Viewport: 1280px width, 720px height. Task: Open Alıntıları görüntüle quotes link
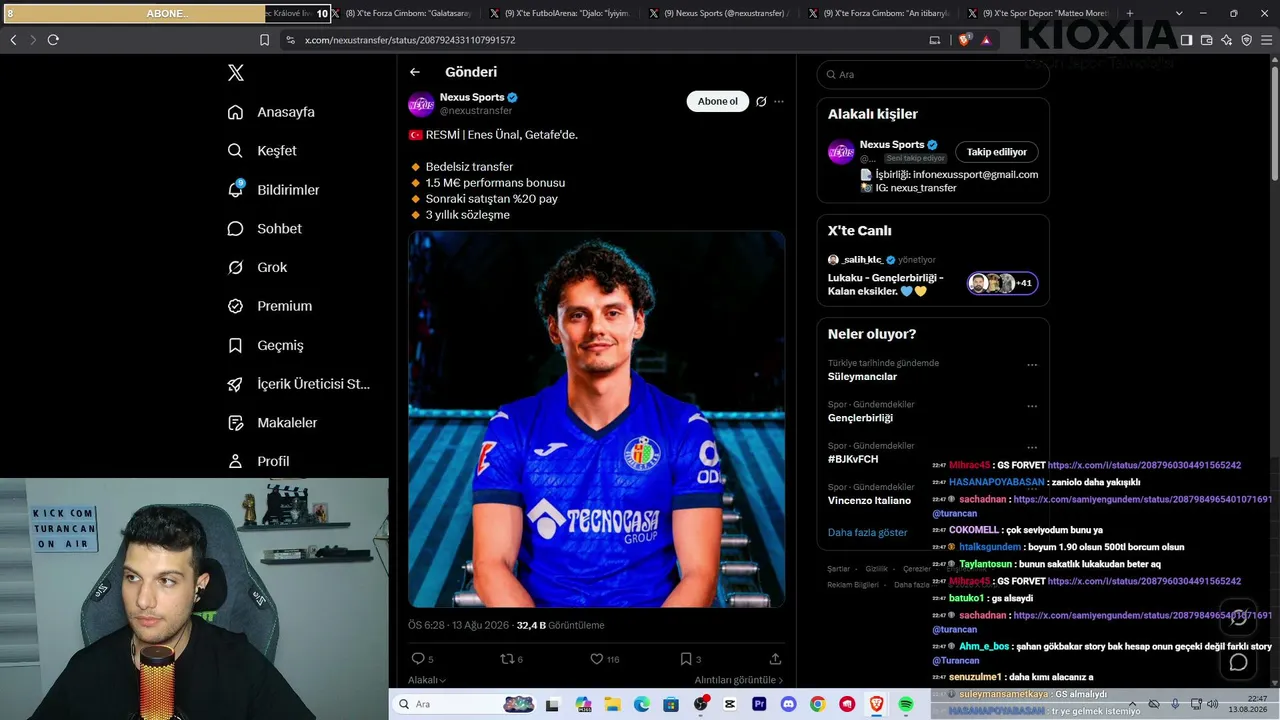pyautogui.click(x=739, y=680)
